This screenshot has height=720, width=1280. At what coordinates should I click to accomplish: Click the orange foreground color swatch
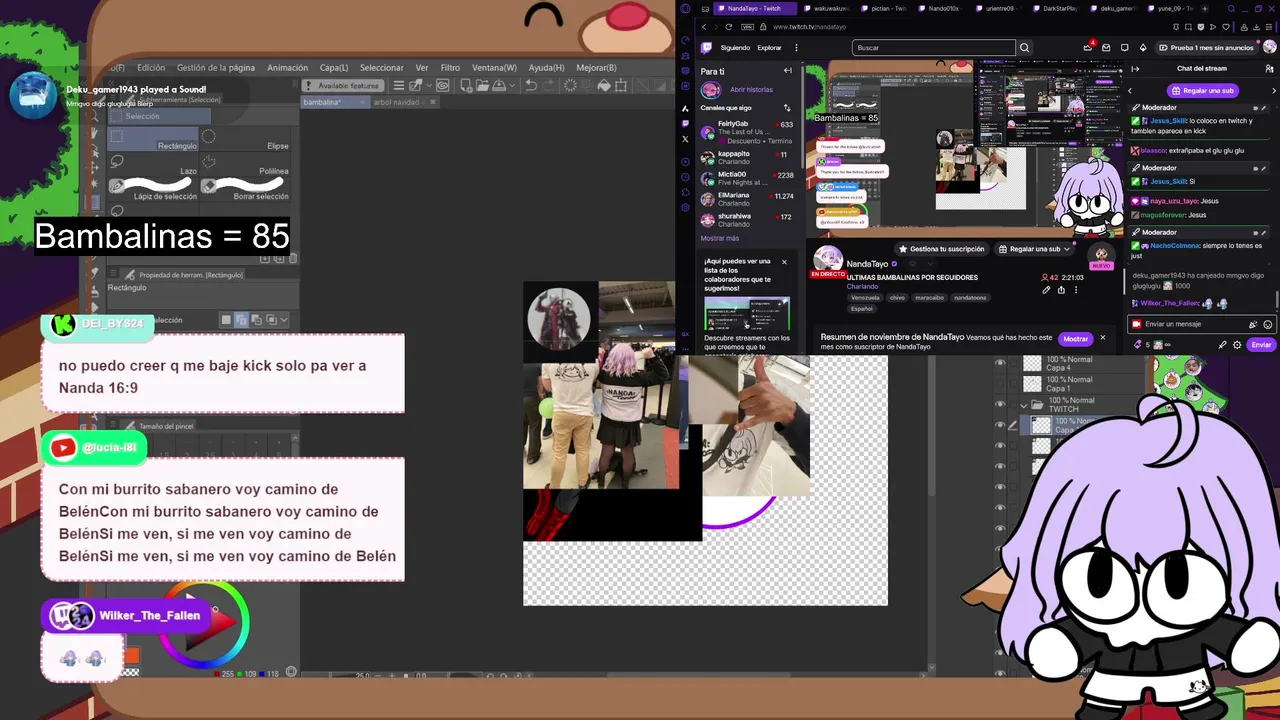click(x=132, y=656)
